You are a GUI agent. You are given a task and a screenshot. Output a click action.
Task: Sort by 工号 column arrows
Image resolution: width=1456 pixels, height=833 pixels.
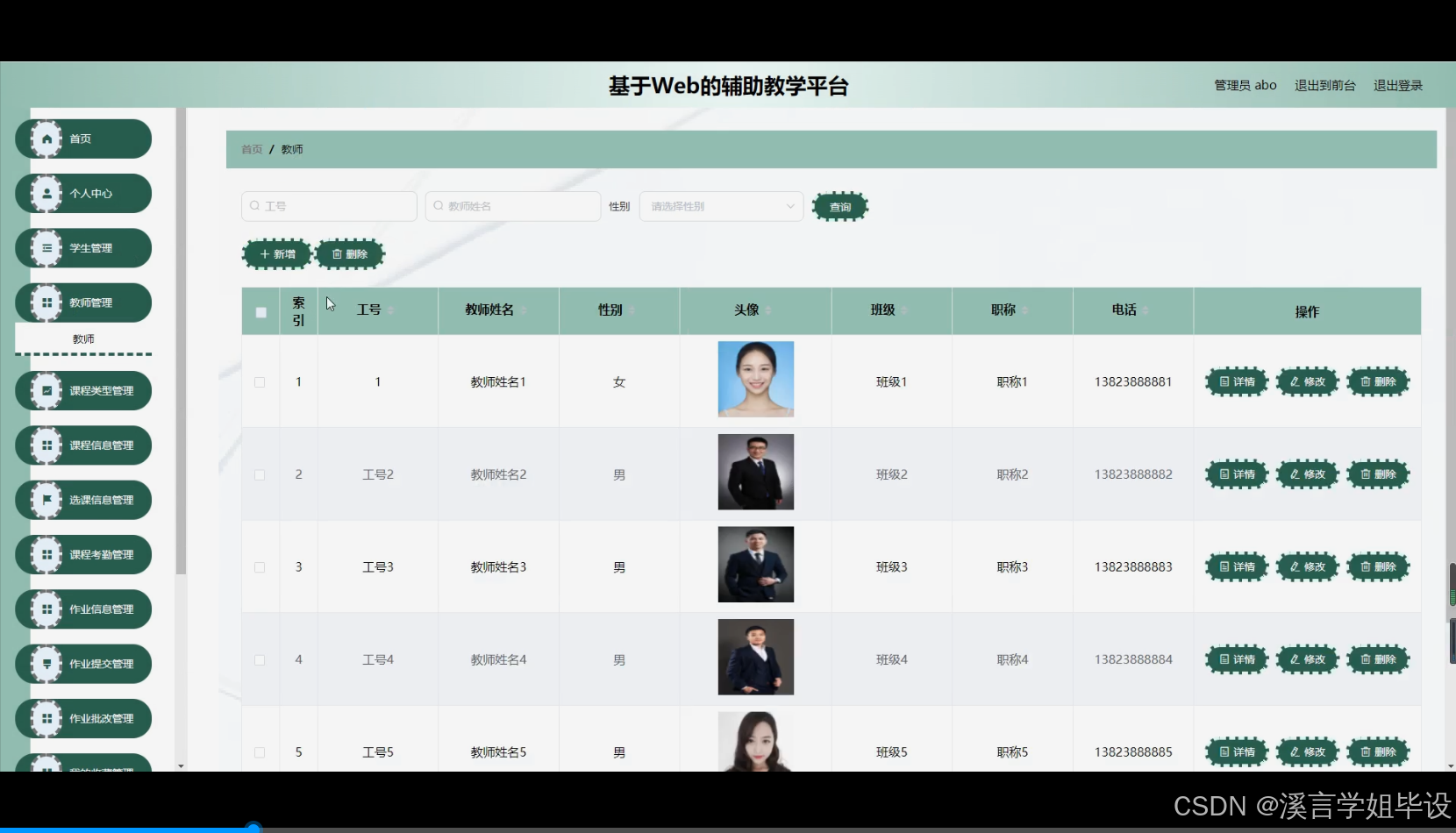coord(391,310)
